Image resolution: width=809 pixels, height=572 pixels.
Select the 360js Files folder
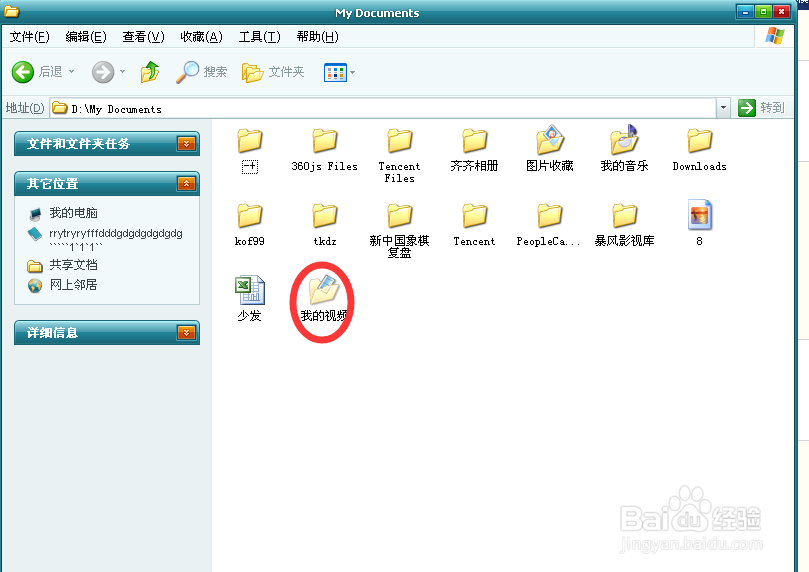click(x=325, y=150)
